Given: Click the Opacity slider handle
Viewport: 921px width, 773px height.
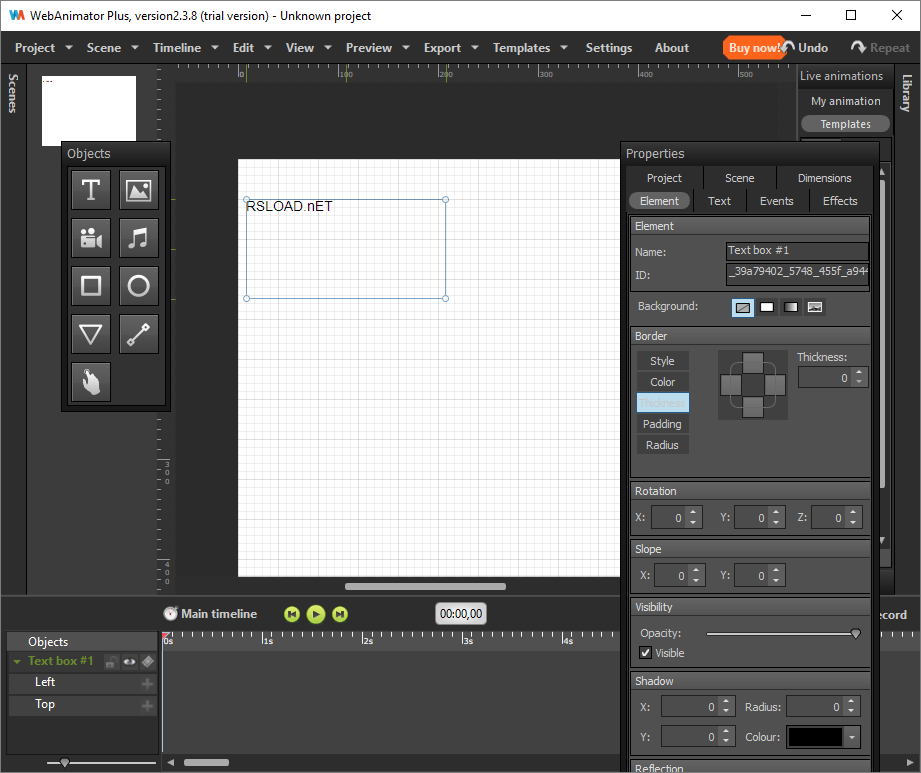Looking at the screenshot, I should click(x=855, y=633).
